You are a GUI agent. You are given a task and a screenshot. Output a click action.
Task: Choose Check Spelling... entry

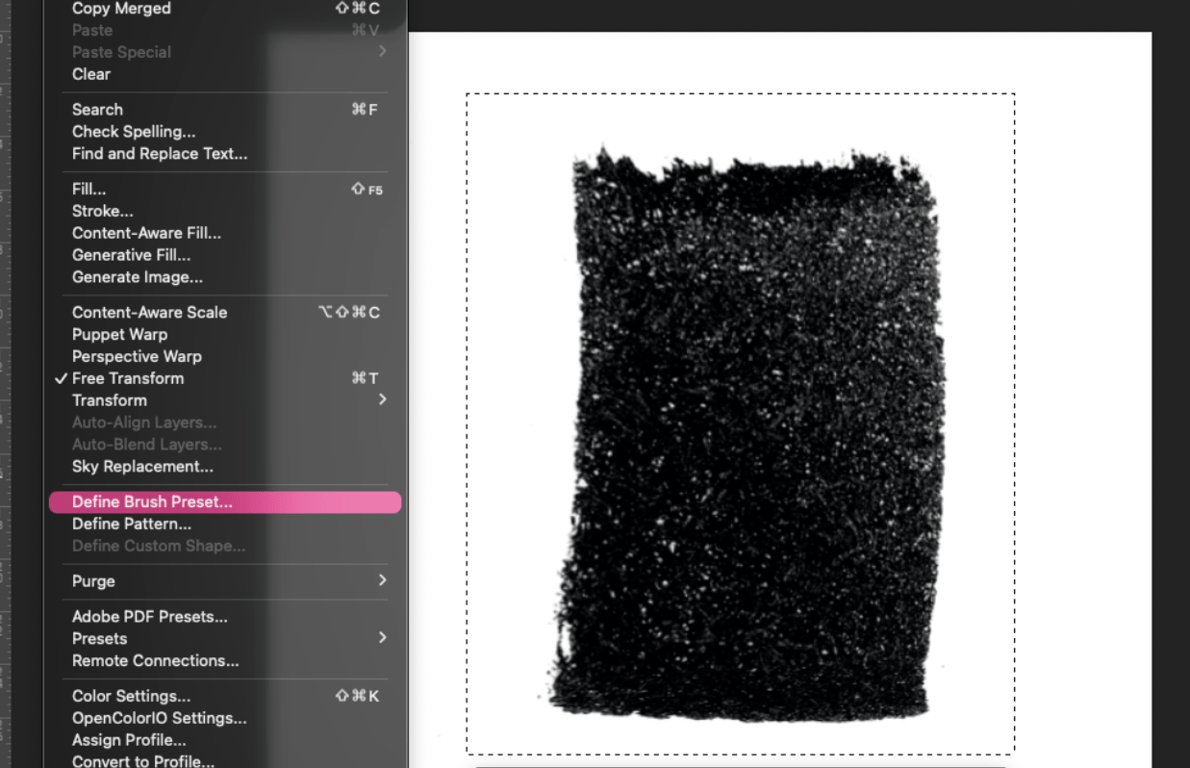point(225,131)
